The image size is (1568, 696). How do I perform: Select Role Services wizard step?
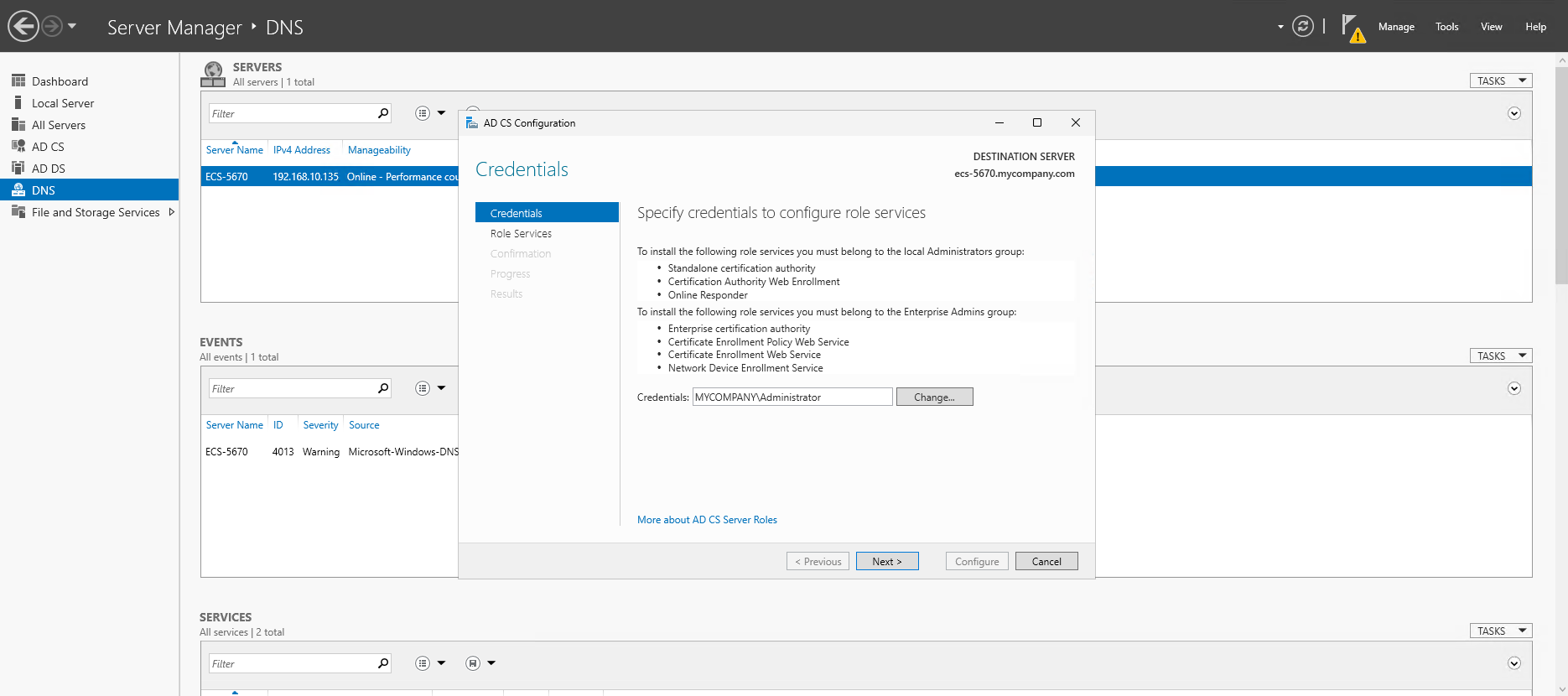click(521, 233)
